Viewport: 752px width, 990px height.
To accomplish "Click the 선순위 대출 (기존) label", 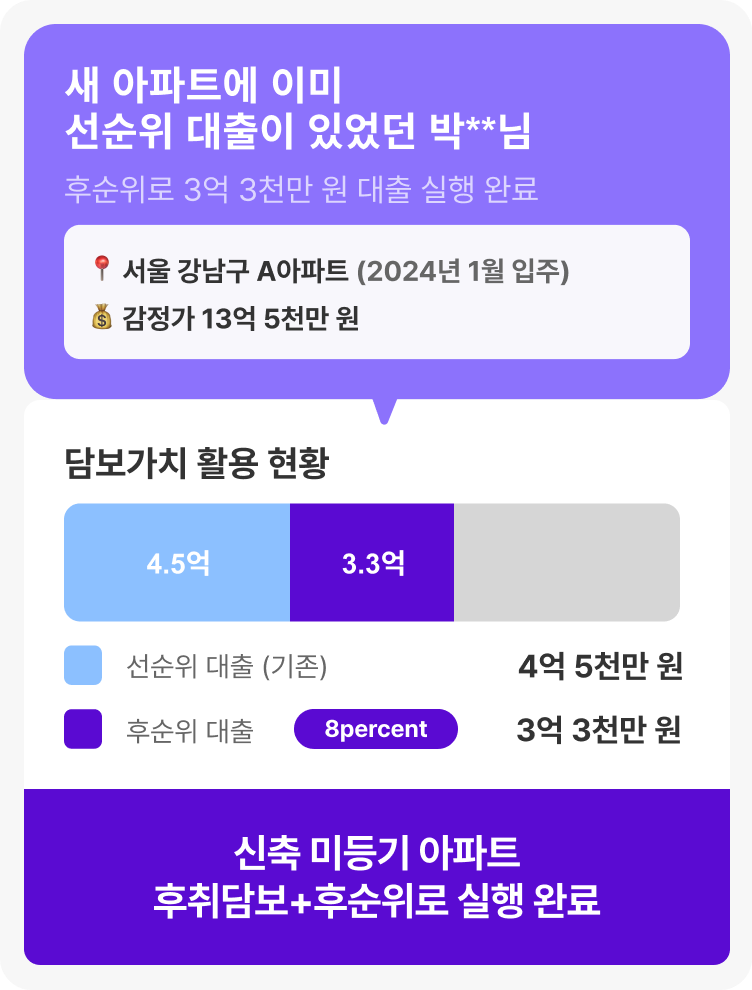I will [227, 666].
